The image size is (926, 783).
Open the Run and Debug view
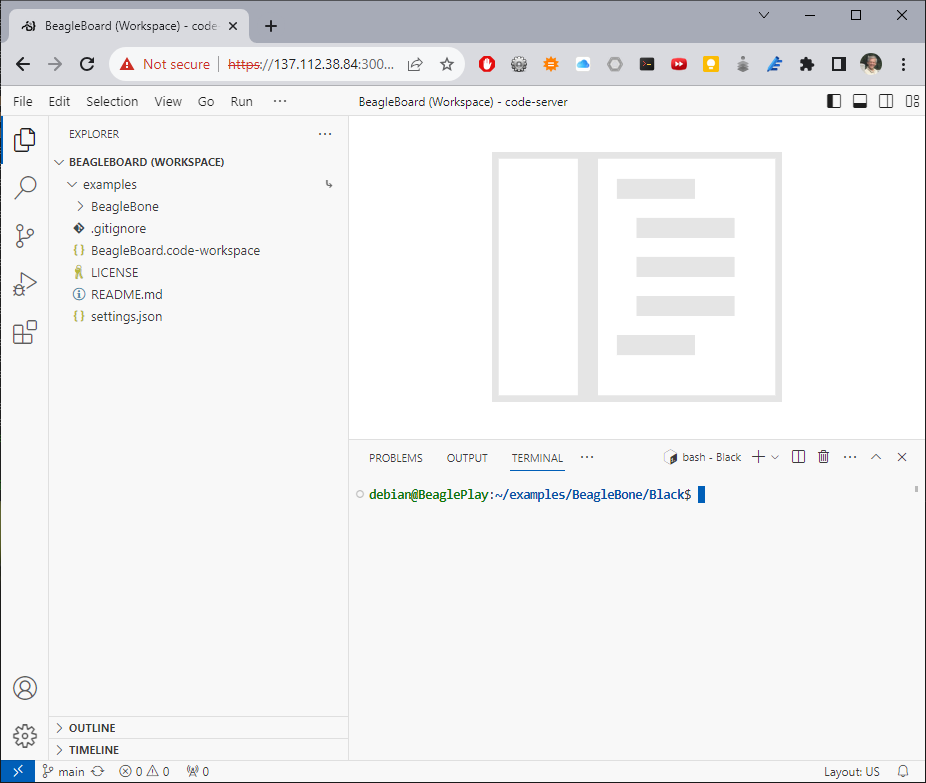pyautogui.click(x=25, y=285)
